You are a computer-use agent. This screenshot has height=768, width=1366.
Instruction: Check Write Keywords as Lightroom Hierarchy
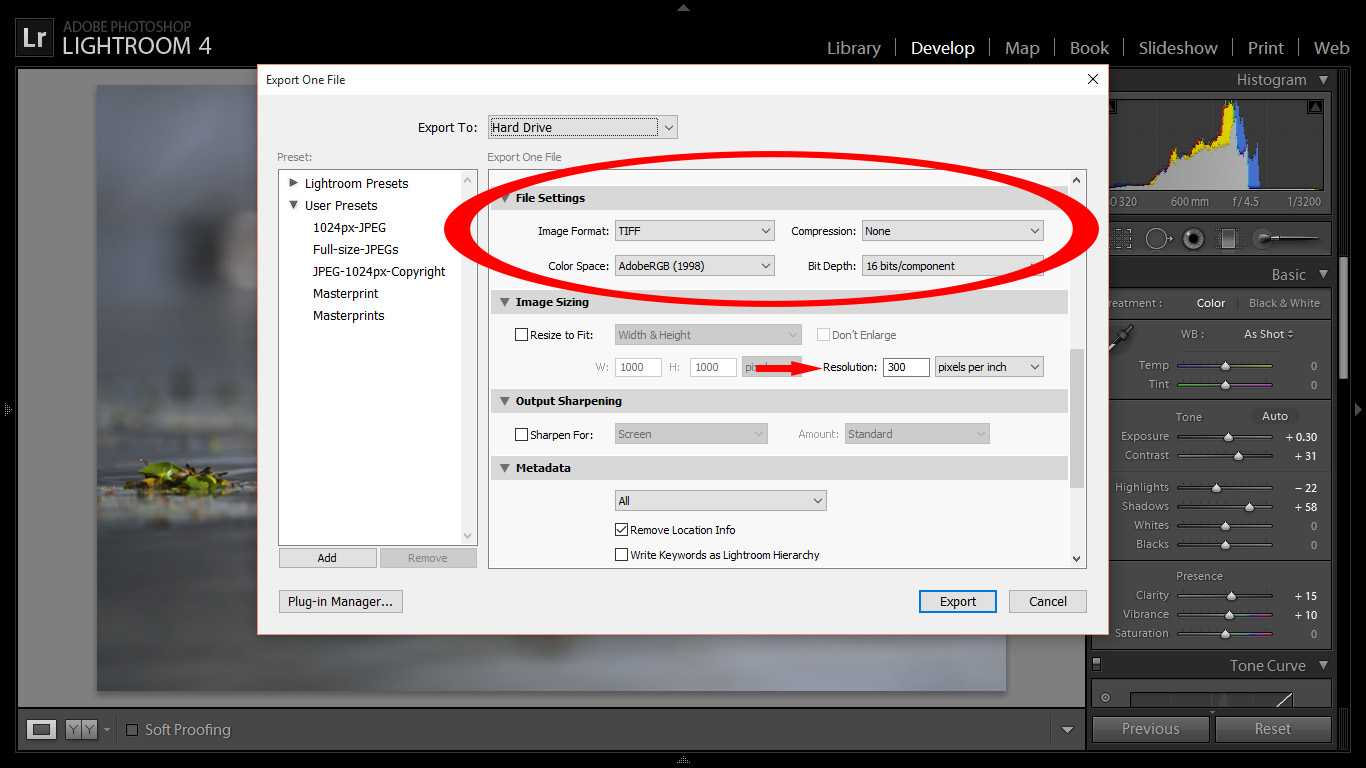(x=621, y=555)
